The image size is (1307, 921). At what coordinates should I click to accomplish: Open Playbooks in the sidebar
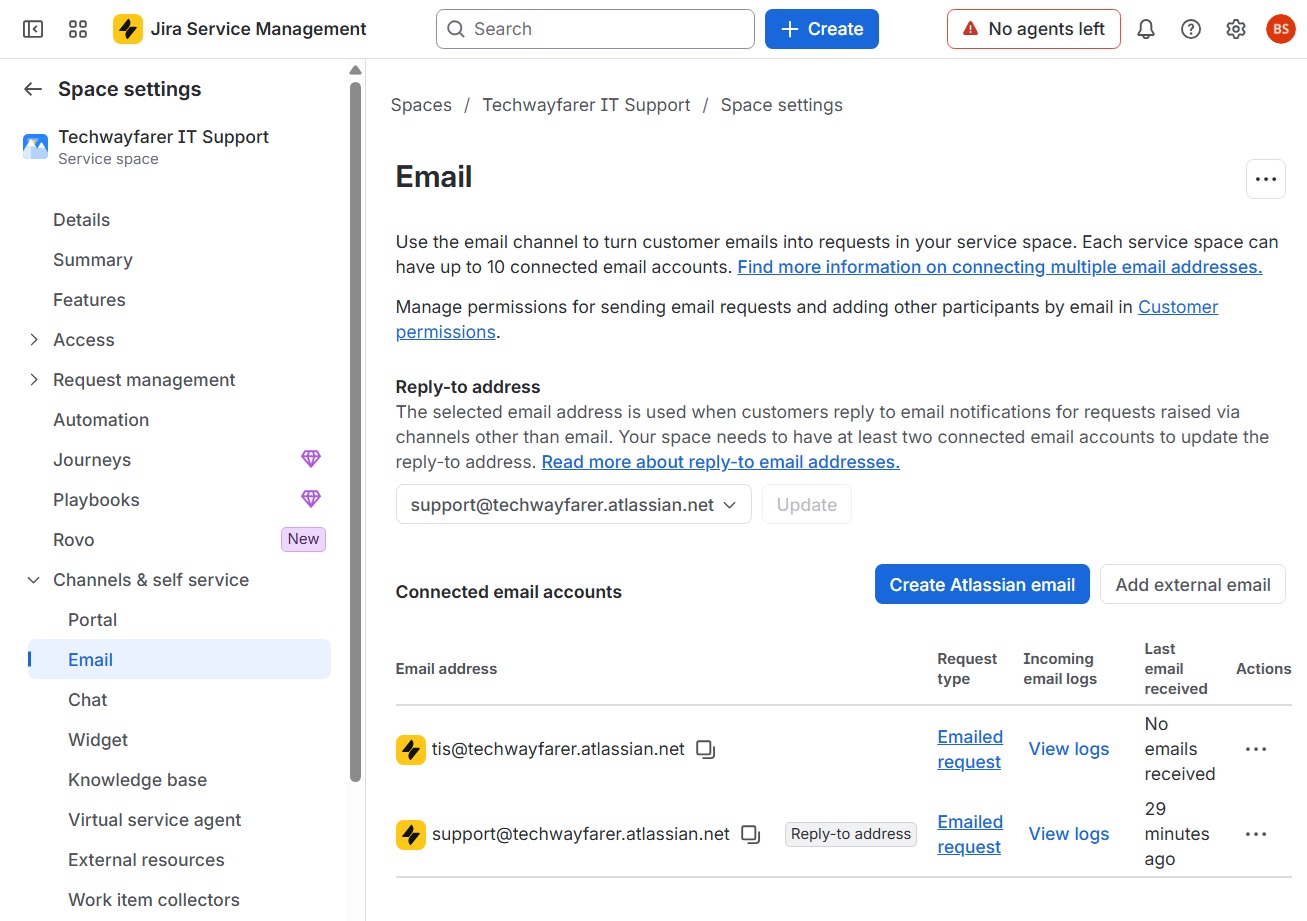[96, 500]
